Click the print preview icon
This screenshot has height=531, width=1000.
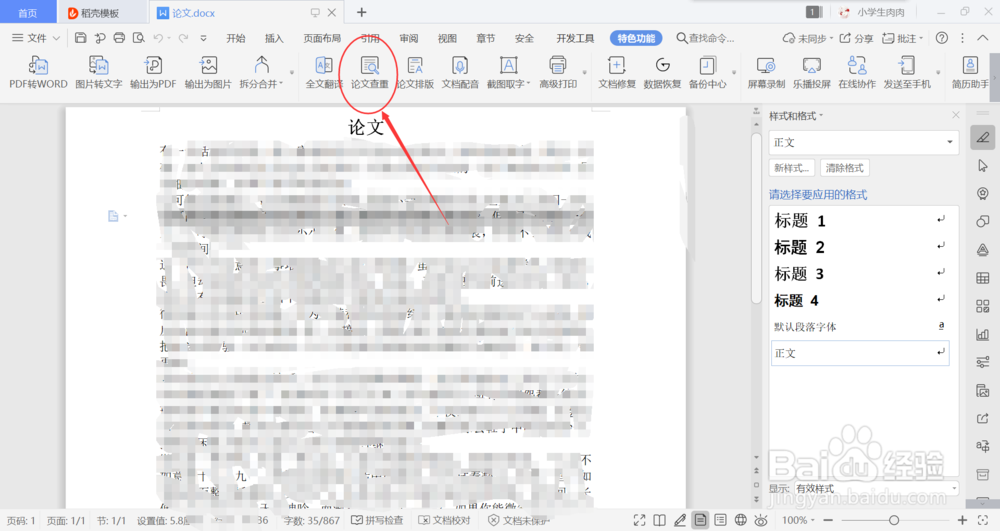pos(138,38)
